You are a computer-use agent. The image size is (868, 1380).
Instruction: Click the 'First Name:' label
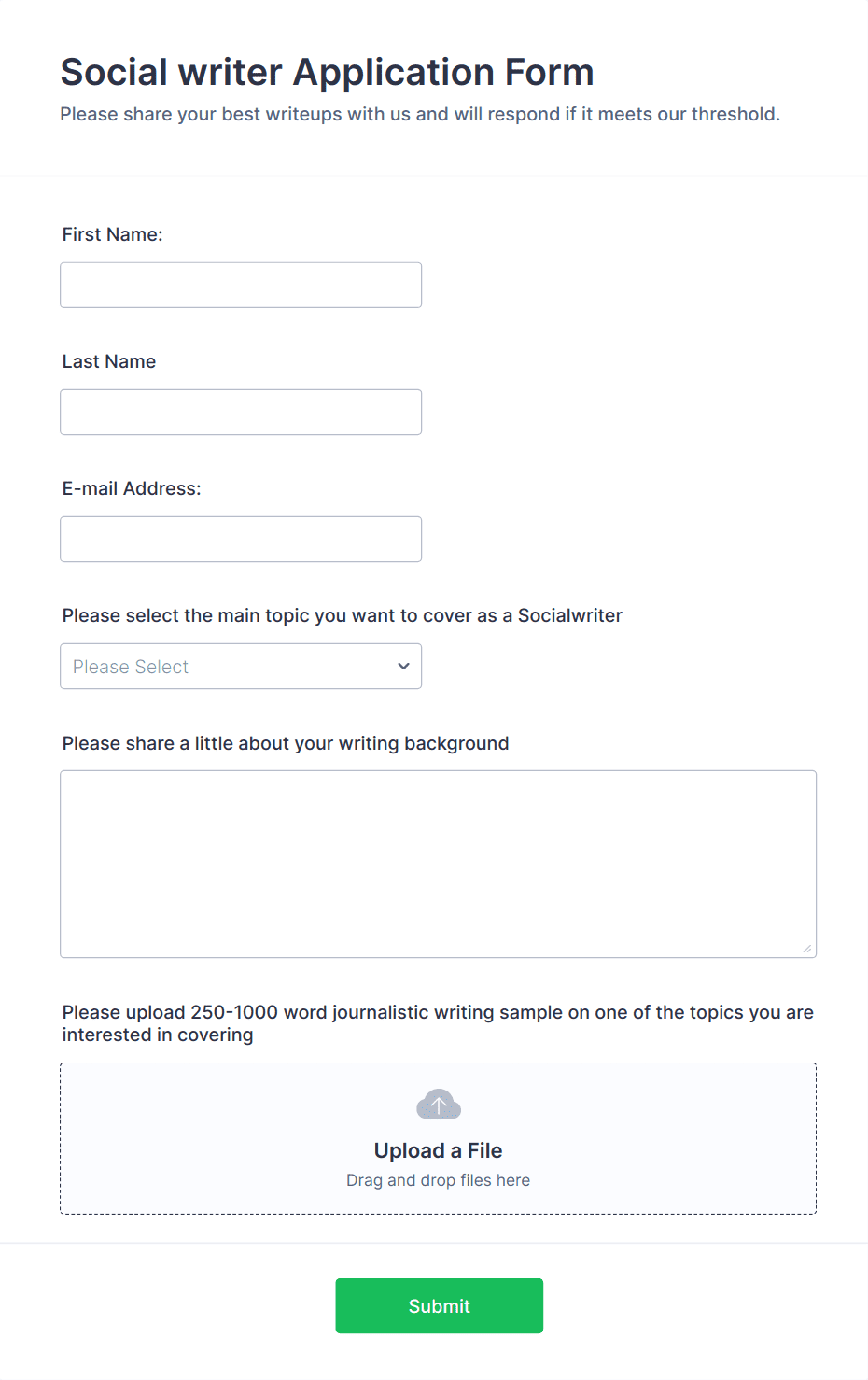click(x=112, y=234)
